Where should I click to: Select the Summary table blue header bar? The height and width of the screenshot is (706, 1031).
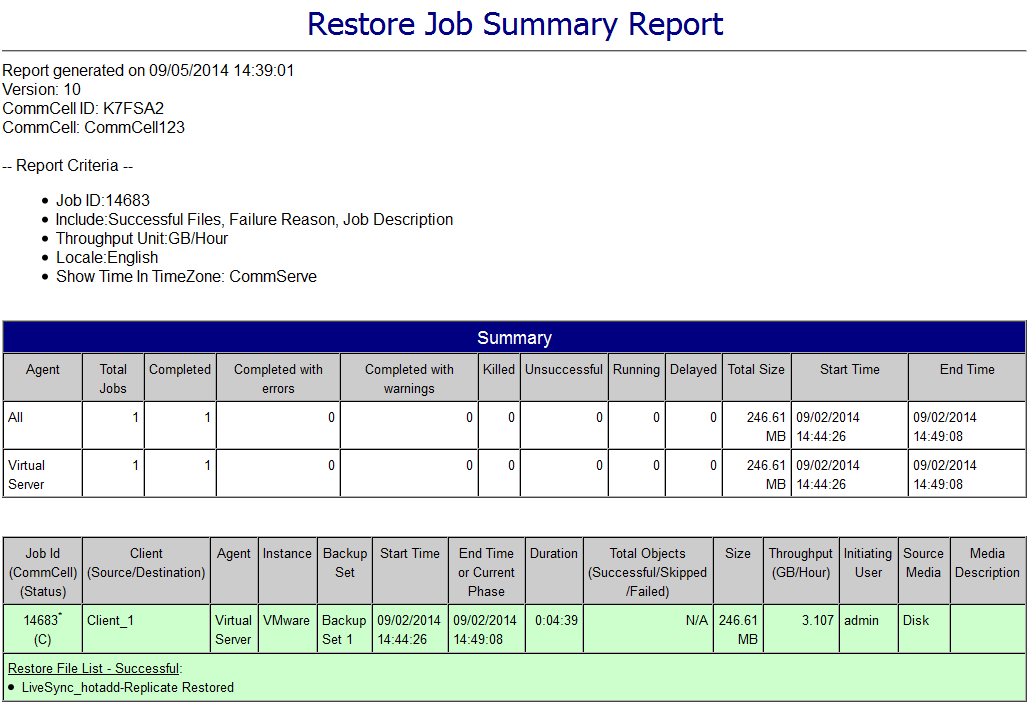(514, 338)
